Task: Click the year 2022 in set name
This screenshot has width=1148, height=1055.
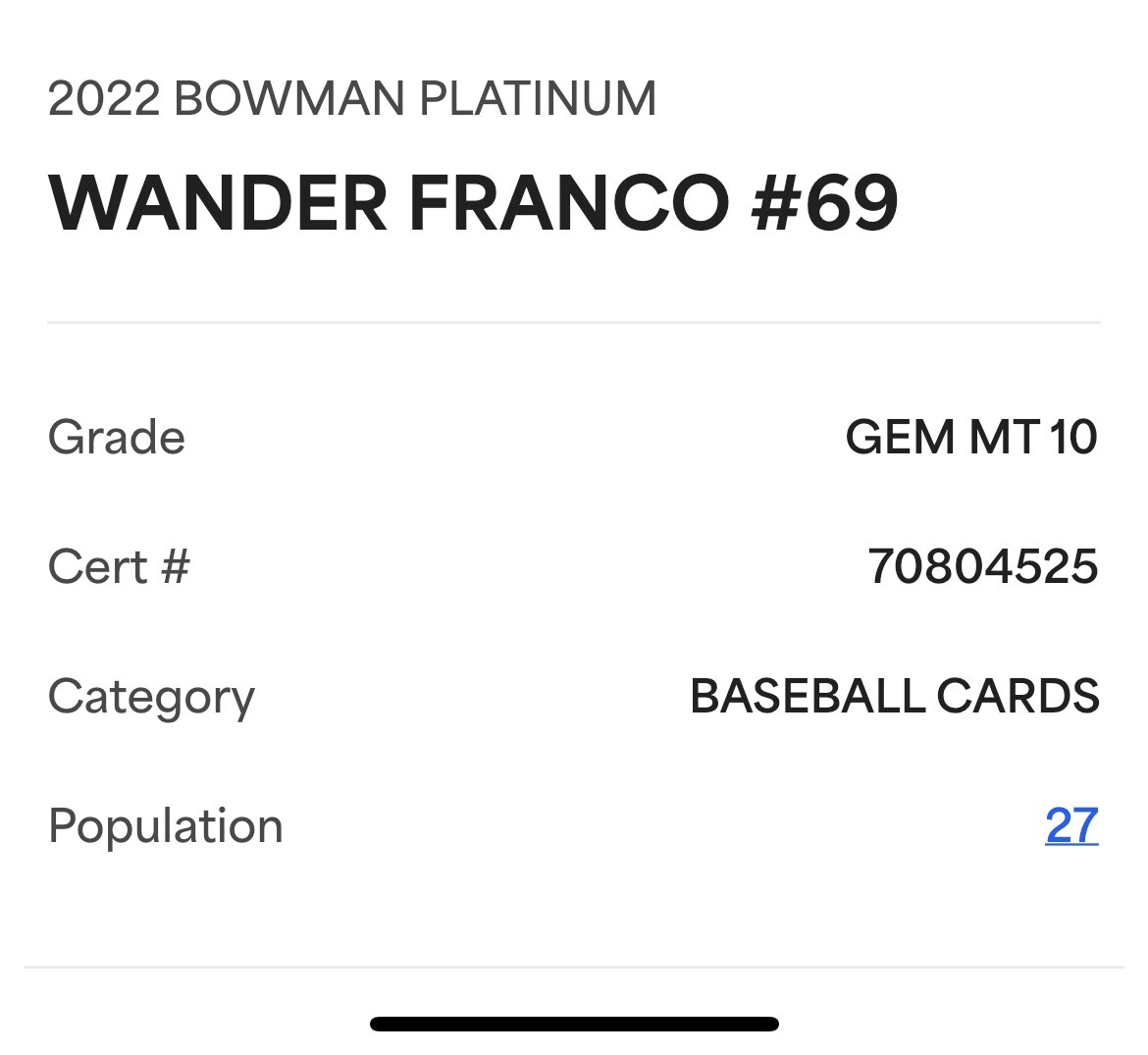Action: [104, 98]
